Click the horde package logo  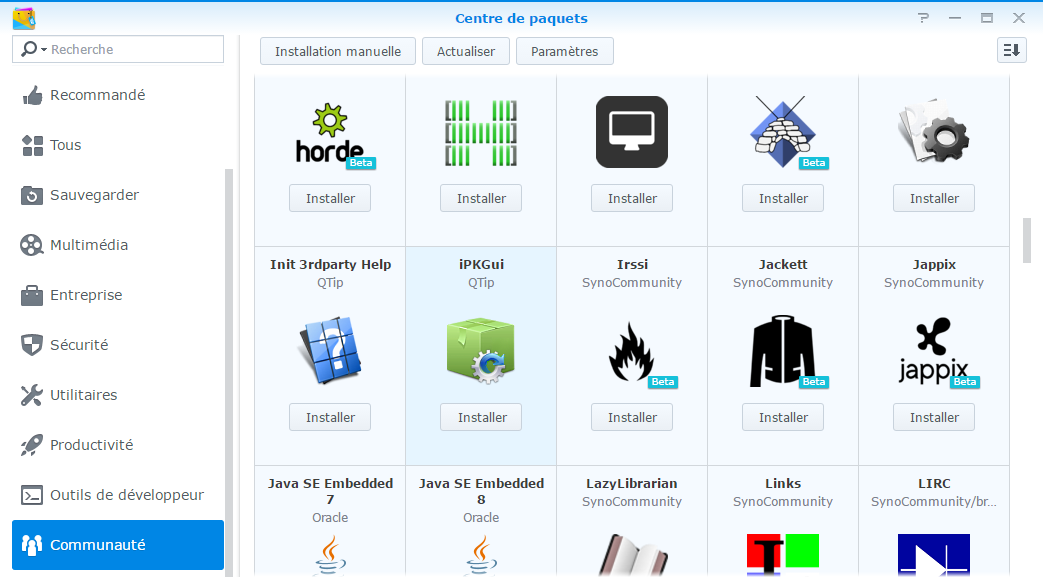[331, 134]
